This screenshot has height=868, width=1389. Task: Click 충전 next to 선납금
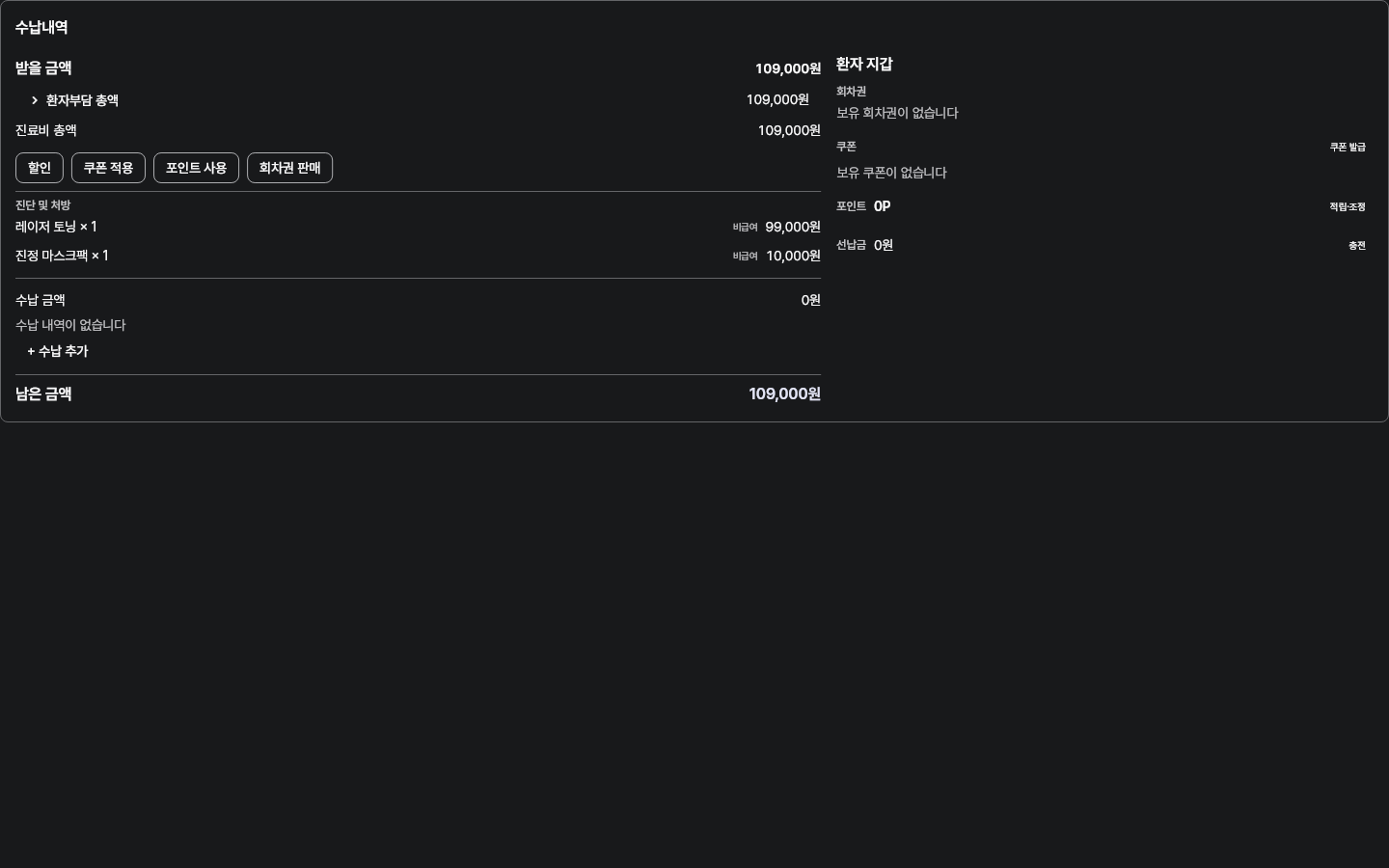point(1357,246)
